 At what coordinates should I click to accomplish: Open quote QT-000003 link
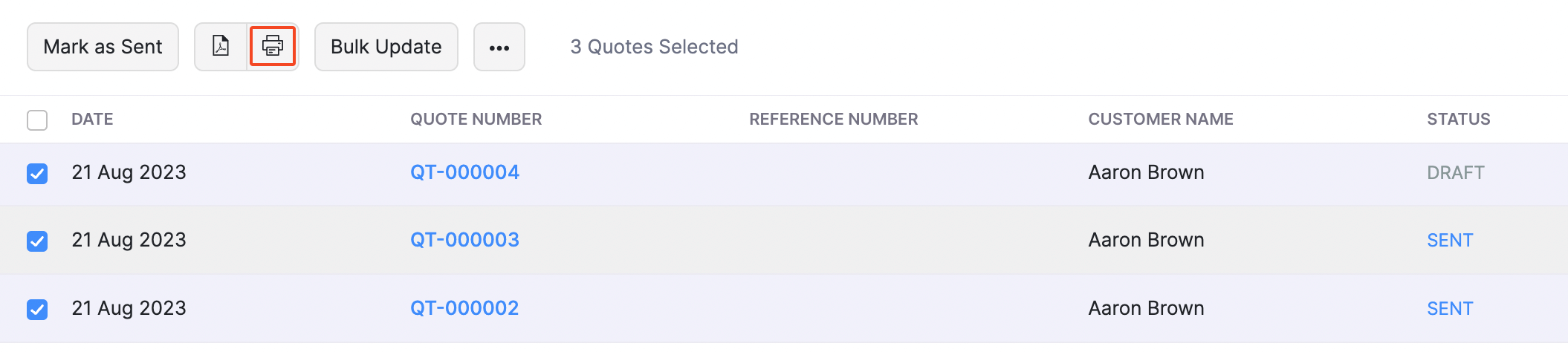click(464, 240)
